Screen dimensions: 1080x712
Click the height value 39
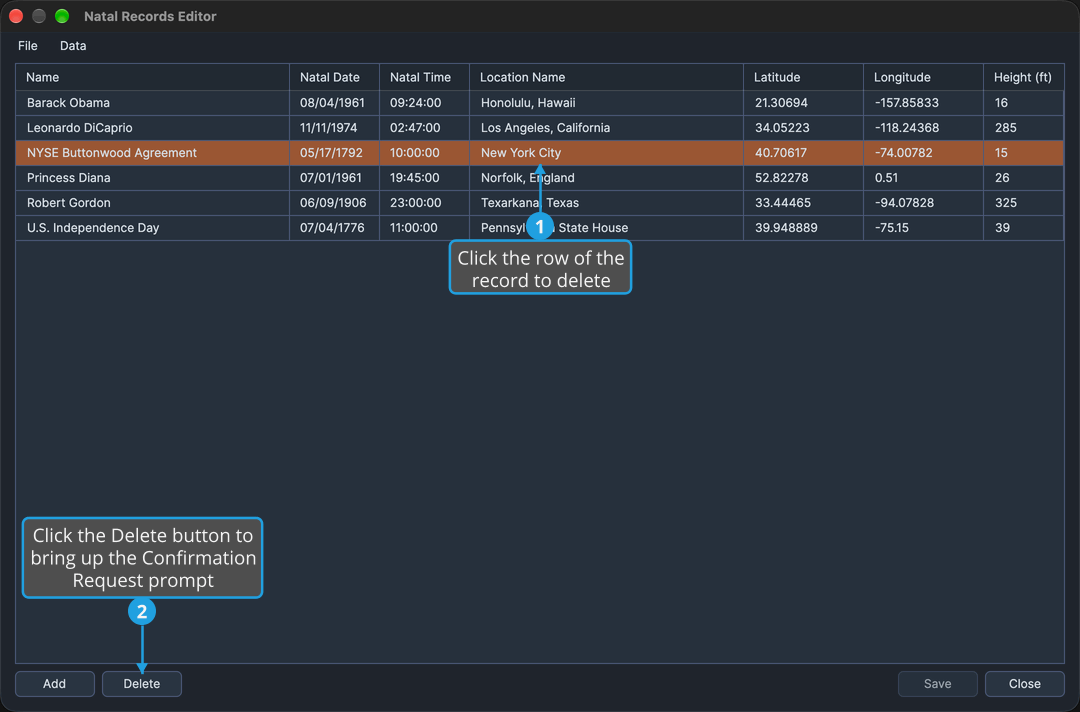pos(1024,228)
